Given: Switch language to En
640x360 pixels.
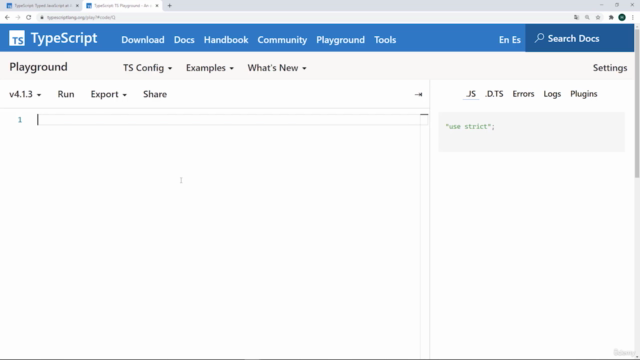Looking at the screenshot, I should pyautogui.click(x=504, y=40).
